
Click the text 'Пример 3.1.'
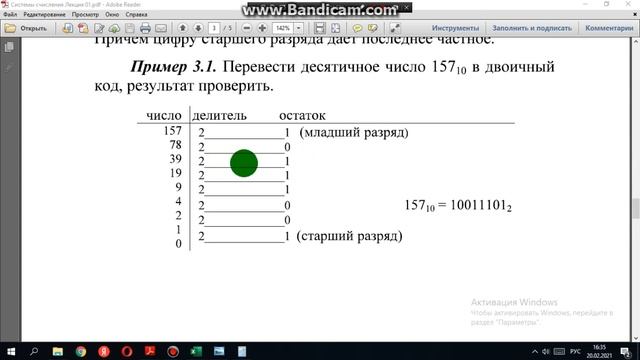[173, 67]
